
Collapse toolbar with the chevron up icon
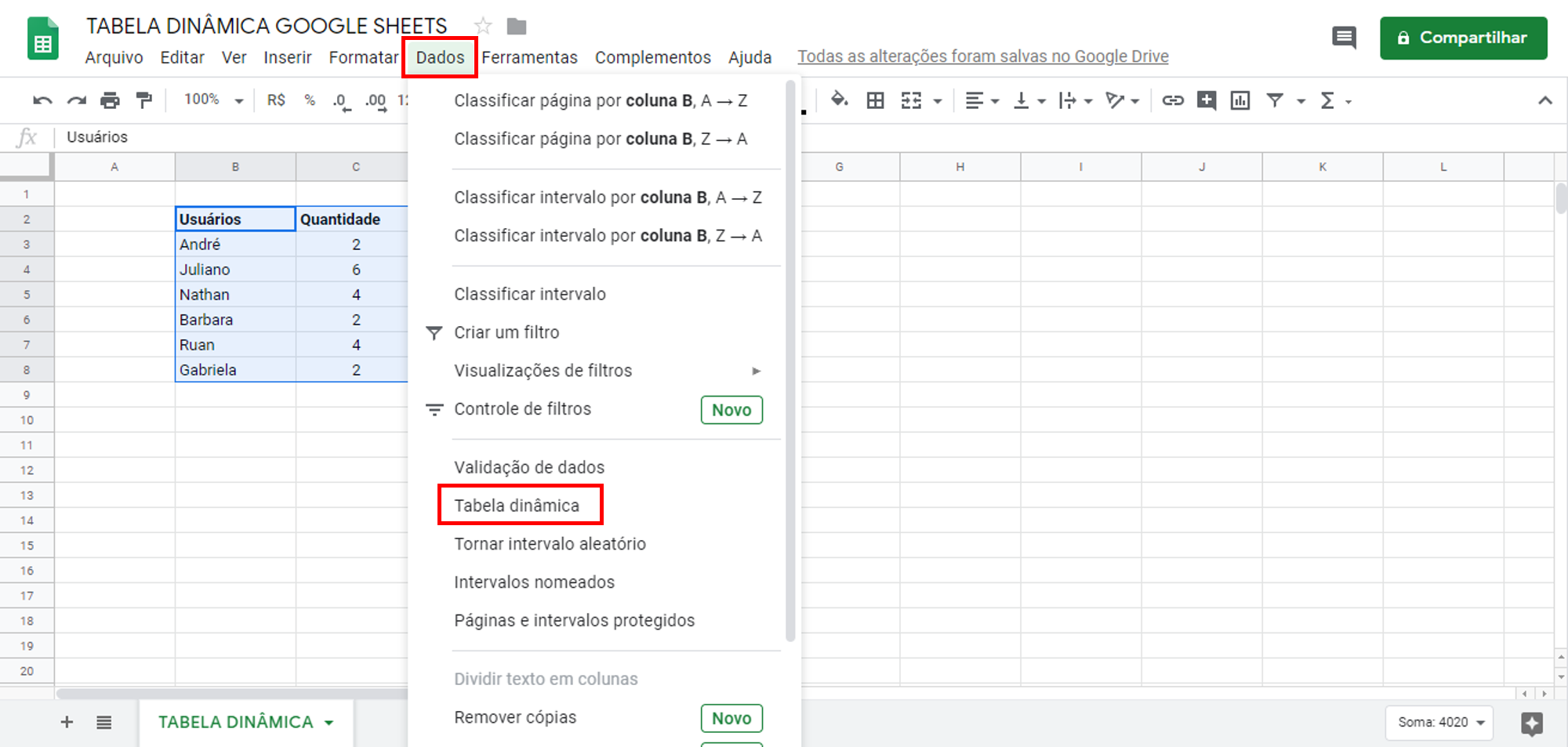tap(1545, 100)
